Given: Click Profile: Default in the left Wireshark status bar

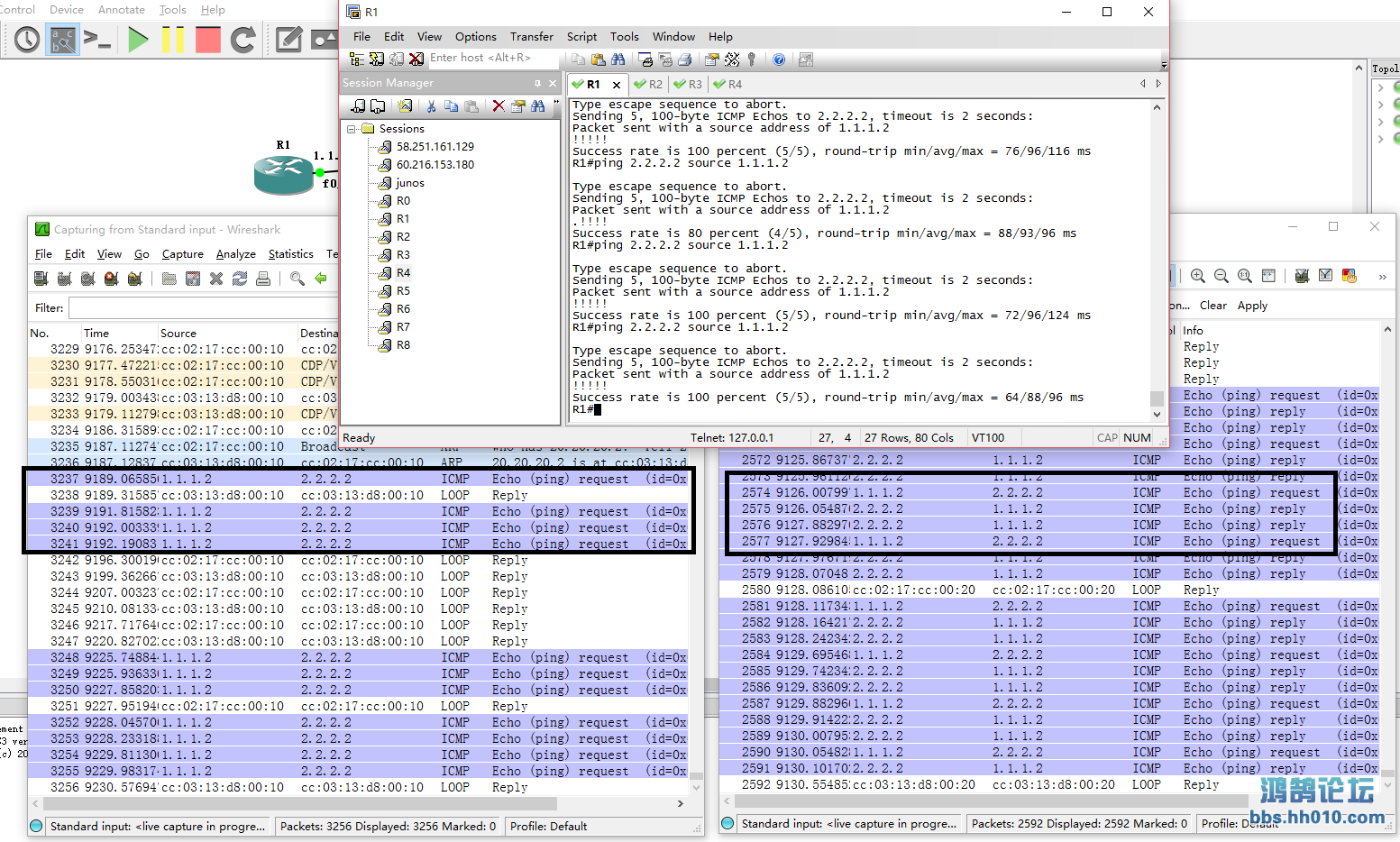Looking at the screenshot, I should [548, 827].
